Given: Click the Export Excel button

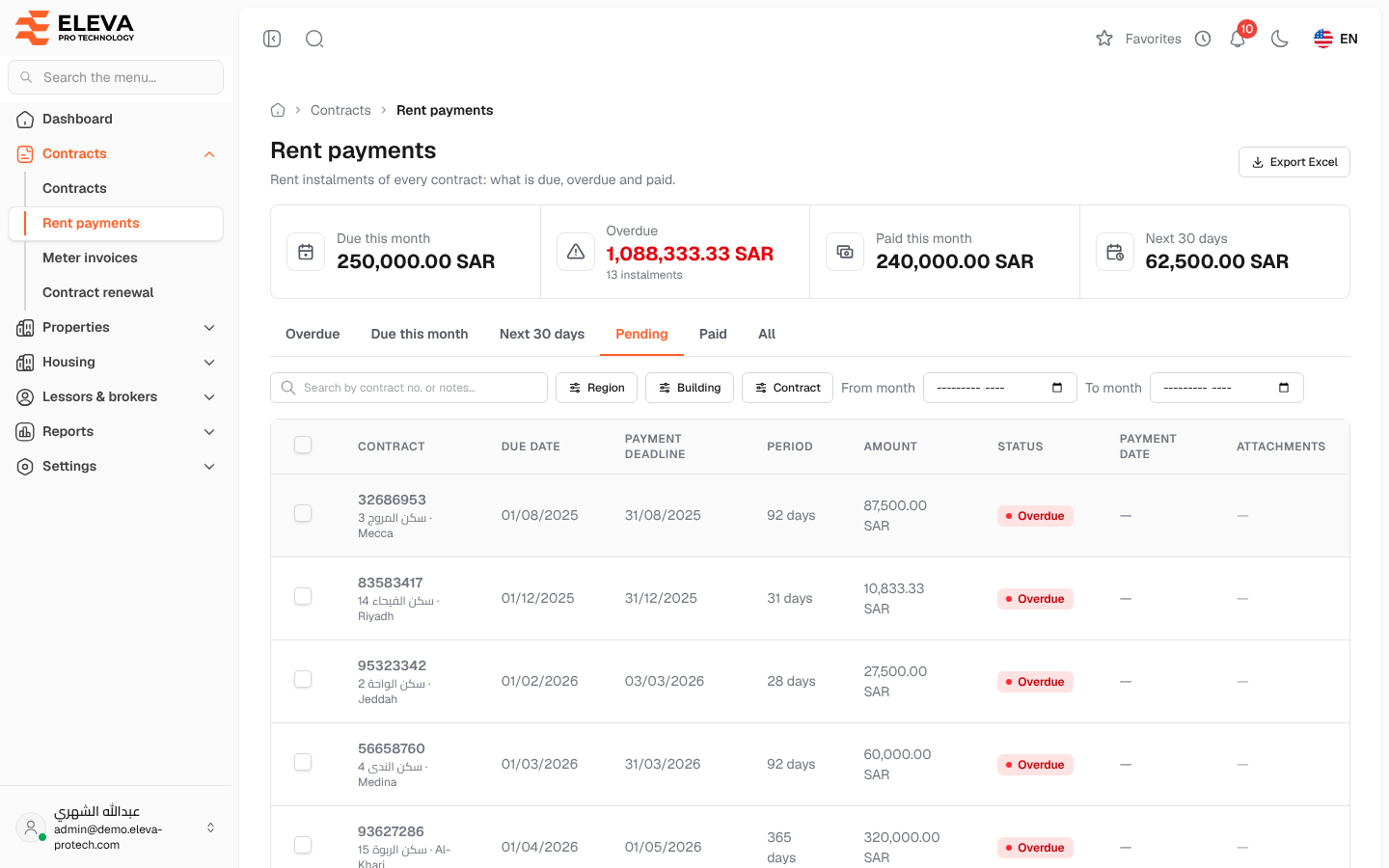Looking at the screenshot, I should click(x=1294, y=162).
